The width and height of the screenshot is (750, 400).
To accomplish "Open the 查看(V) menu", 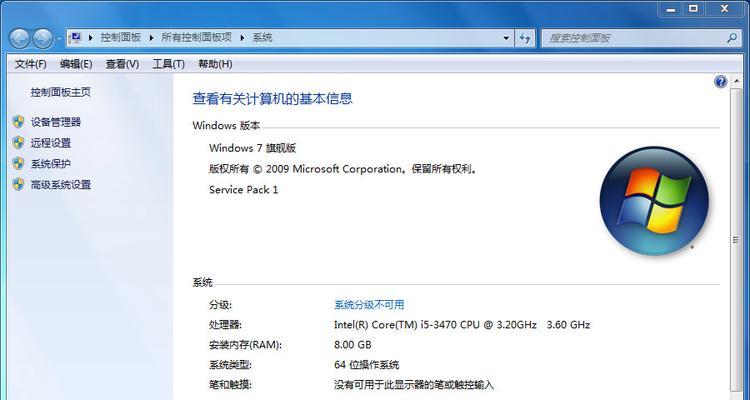I will point(122,64).
